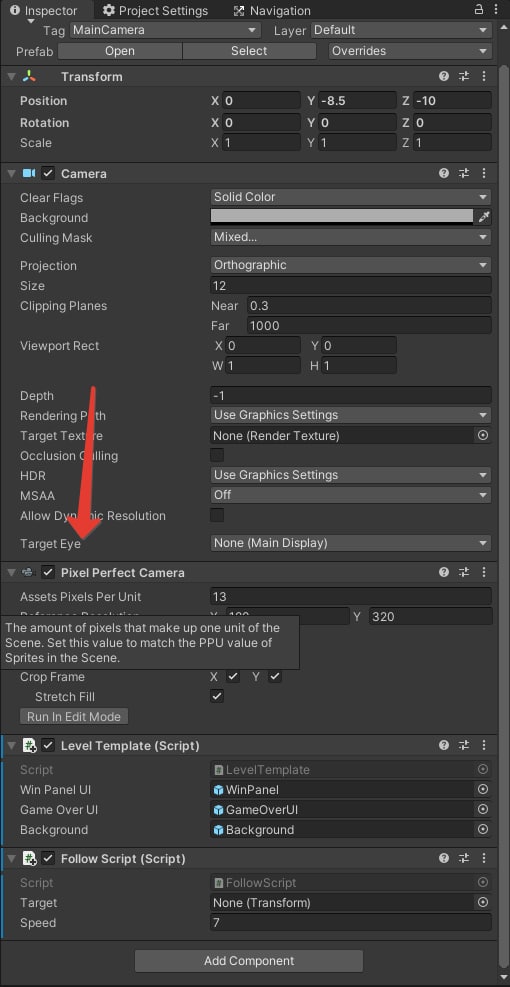Open Inspector panel options menu
510x987 pixels.
click(497, 9)
